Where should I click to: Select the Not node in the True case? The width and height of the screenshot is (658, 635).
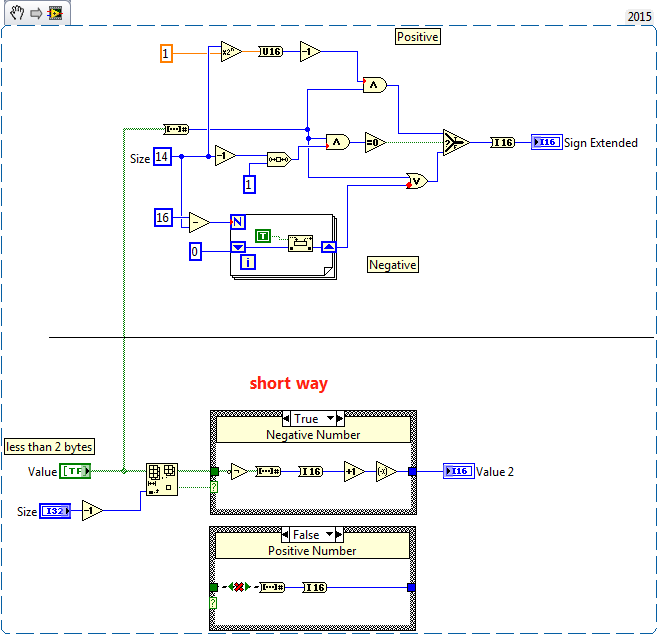coord(239,472)
